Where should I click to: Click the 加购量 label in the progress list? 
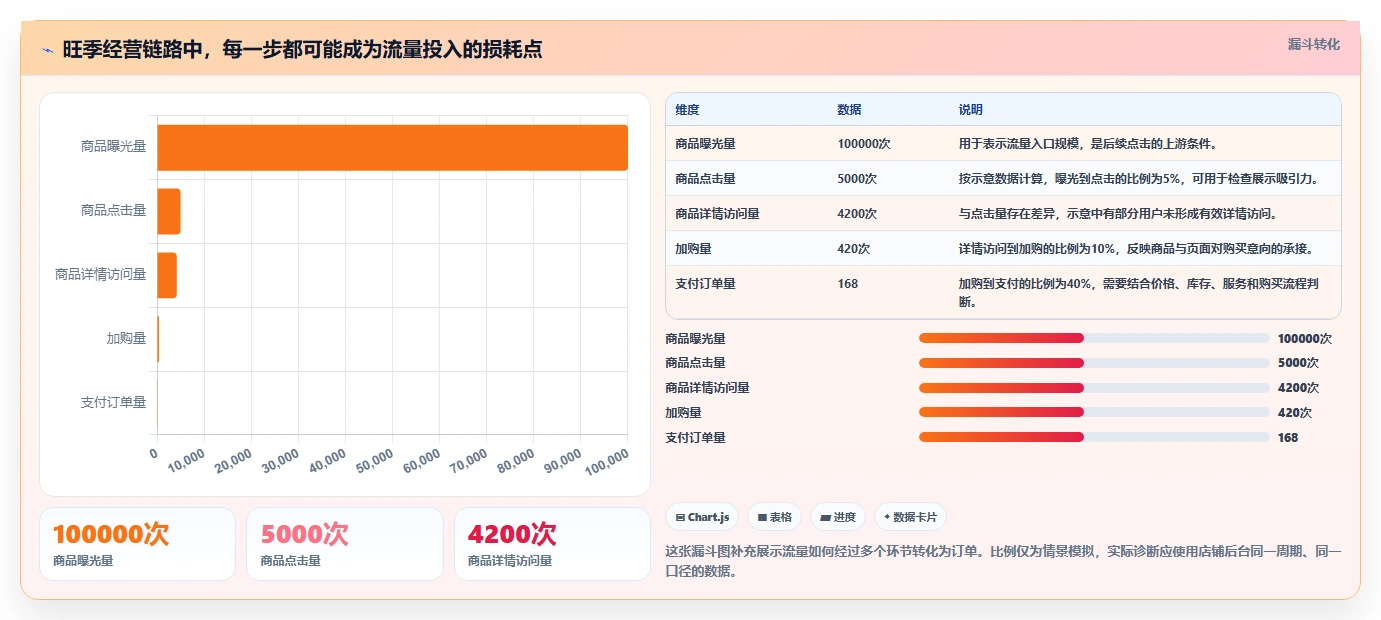(683, 412)
